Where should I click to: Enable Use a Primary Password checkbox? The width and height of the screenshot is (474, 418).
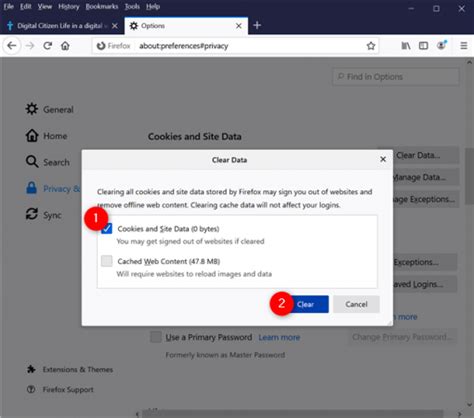click(156, 337)
